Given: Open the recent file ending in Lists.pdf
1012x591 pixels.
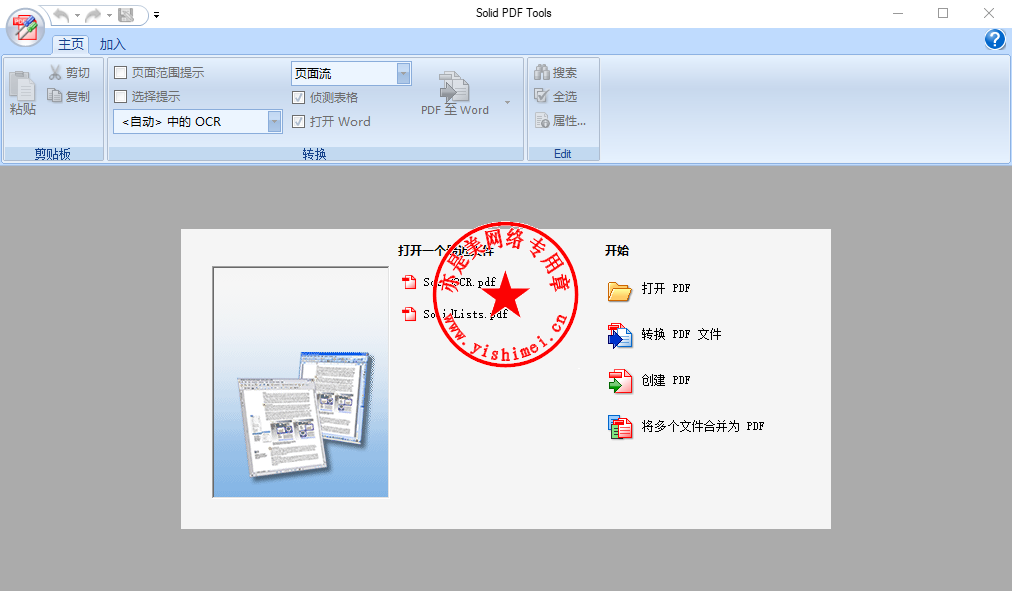Looking at the screenshot, I should 465,314.
